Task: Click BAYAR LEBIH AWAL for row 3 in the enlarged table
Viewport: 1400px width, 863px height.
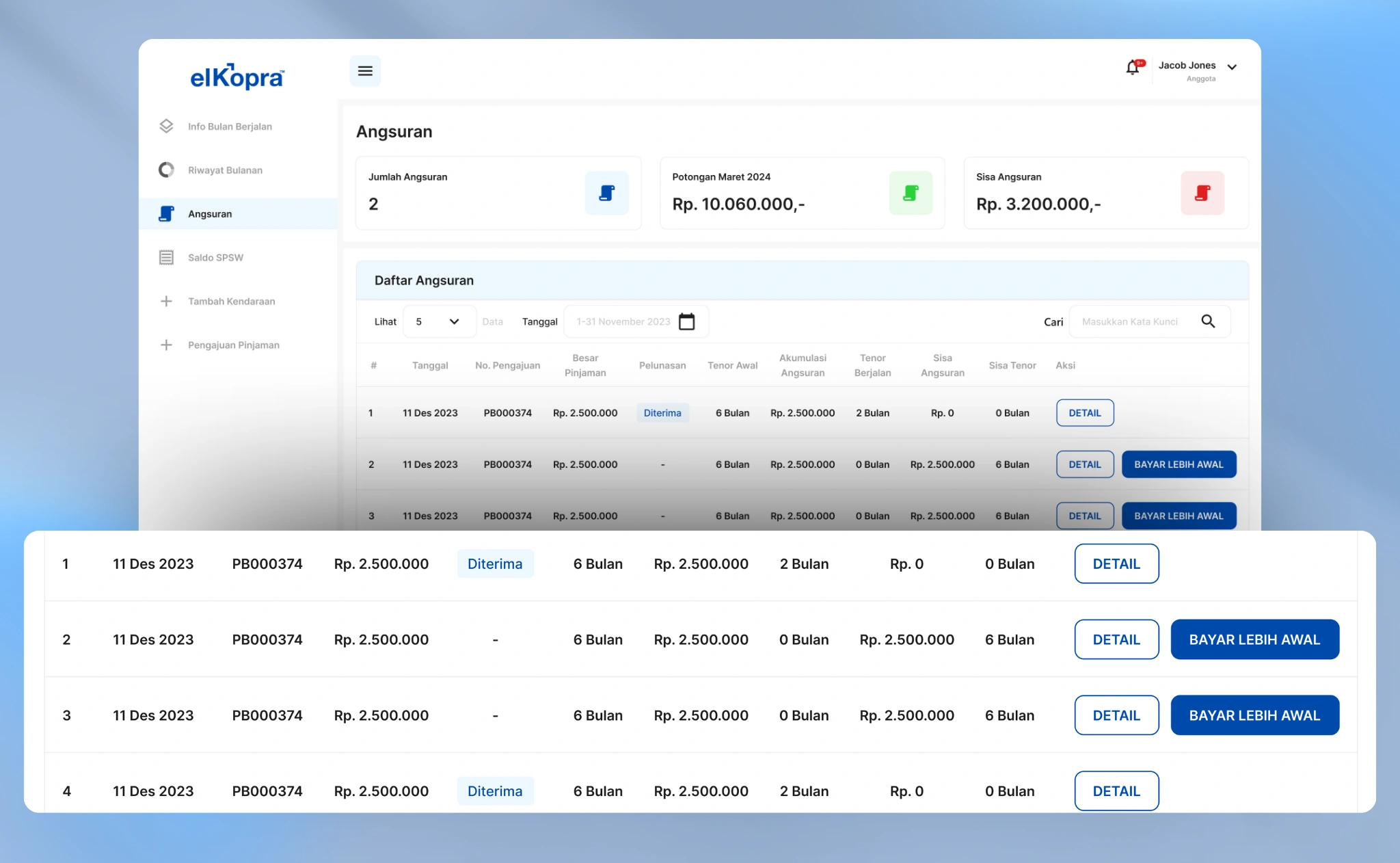Action: point(1254,716)
